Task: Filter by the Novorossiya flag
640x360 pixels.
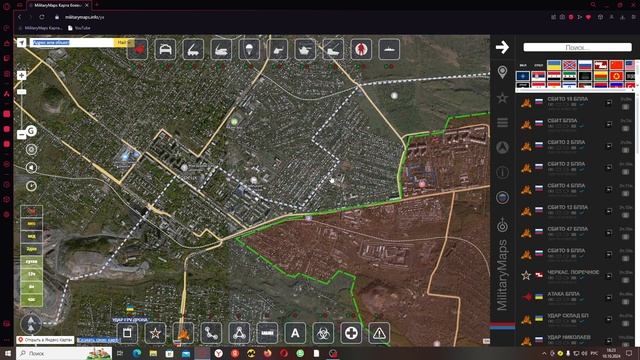Action: pos(569,65)
